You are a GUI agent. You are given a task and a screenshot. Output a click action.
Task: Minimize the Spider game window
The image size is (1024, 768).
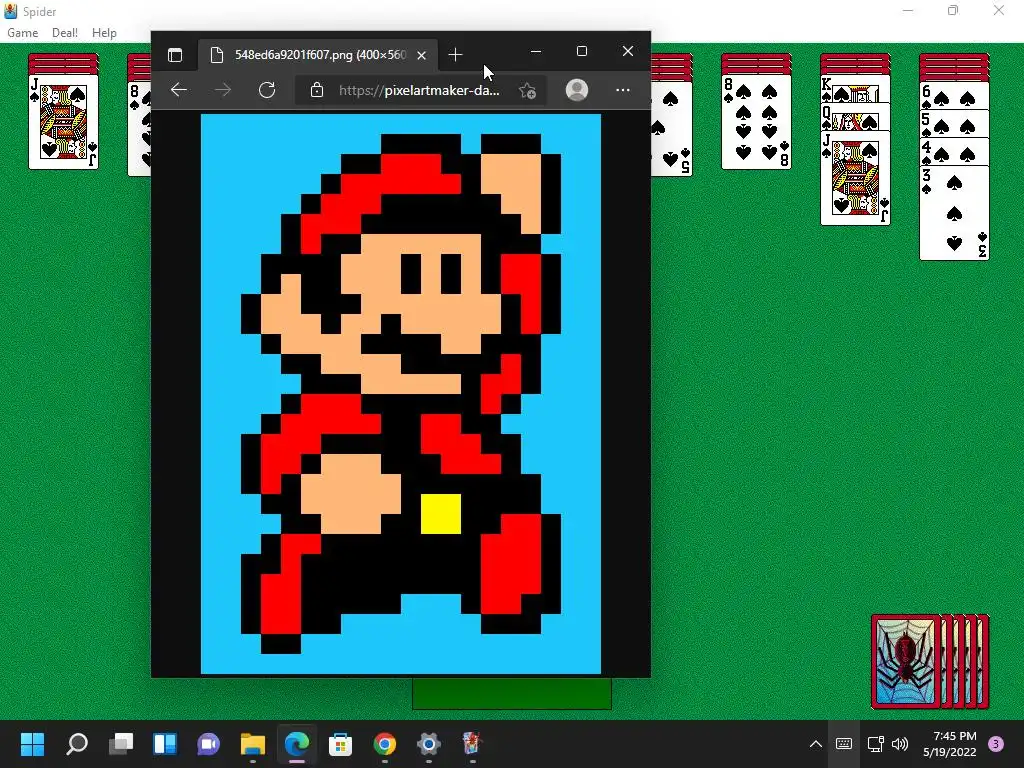(x=908, y=10)
